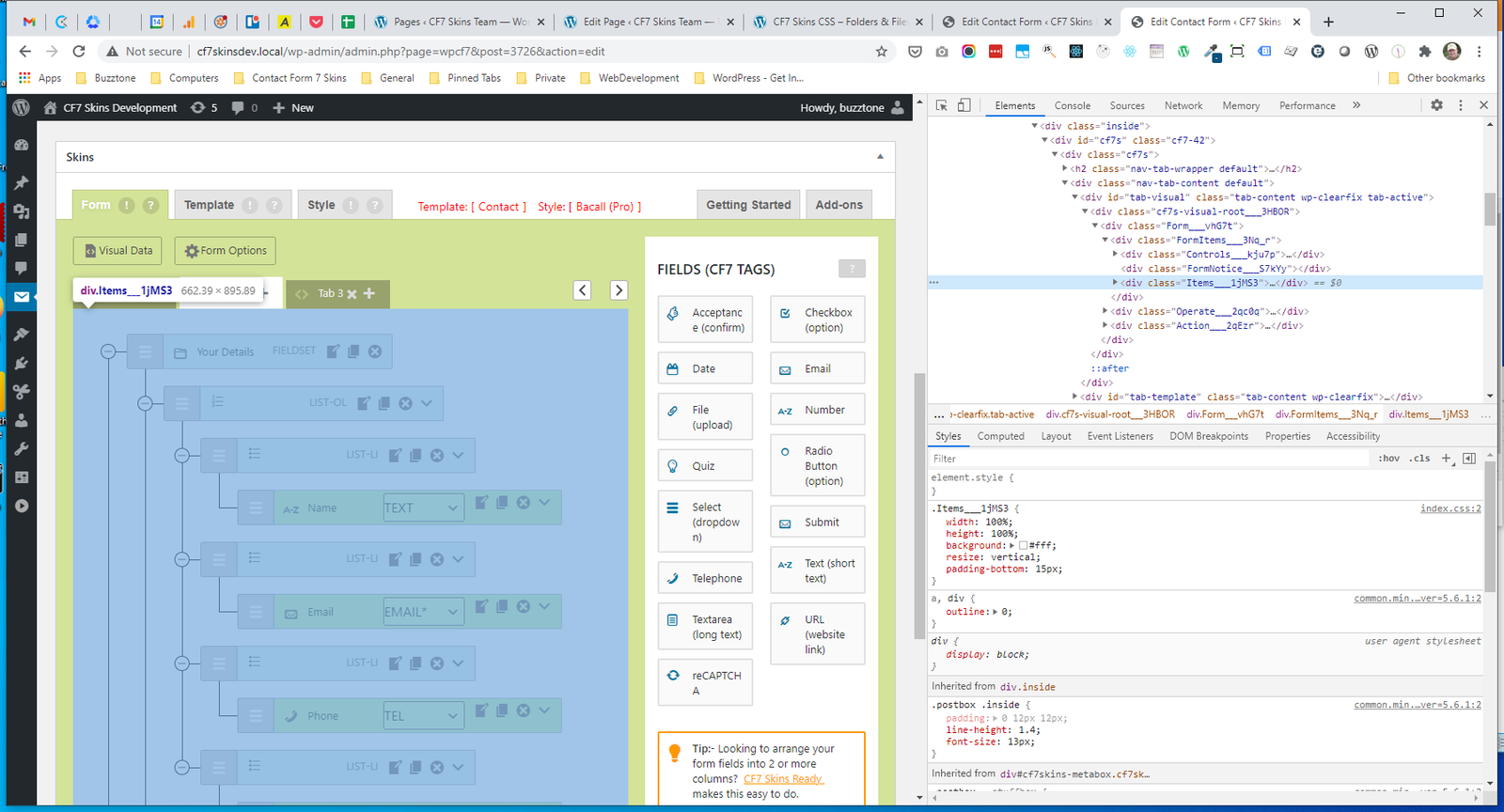Screen dimensions: 1504x812
Task: Add a new tab using the plus icon
Action: (369, 293)
